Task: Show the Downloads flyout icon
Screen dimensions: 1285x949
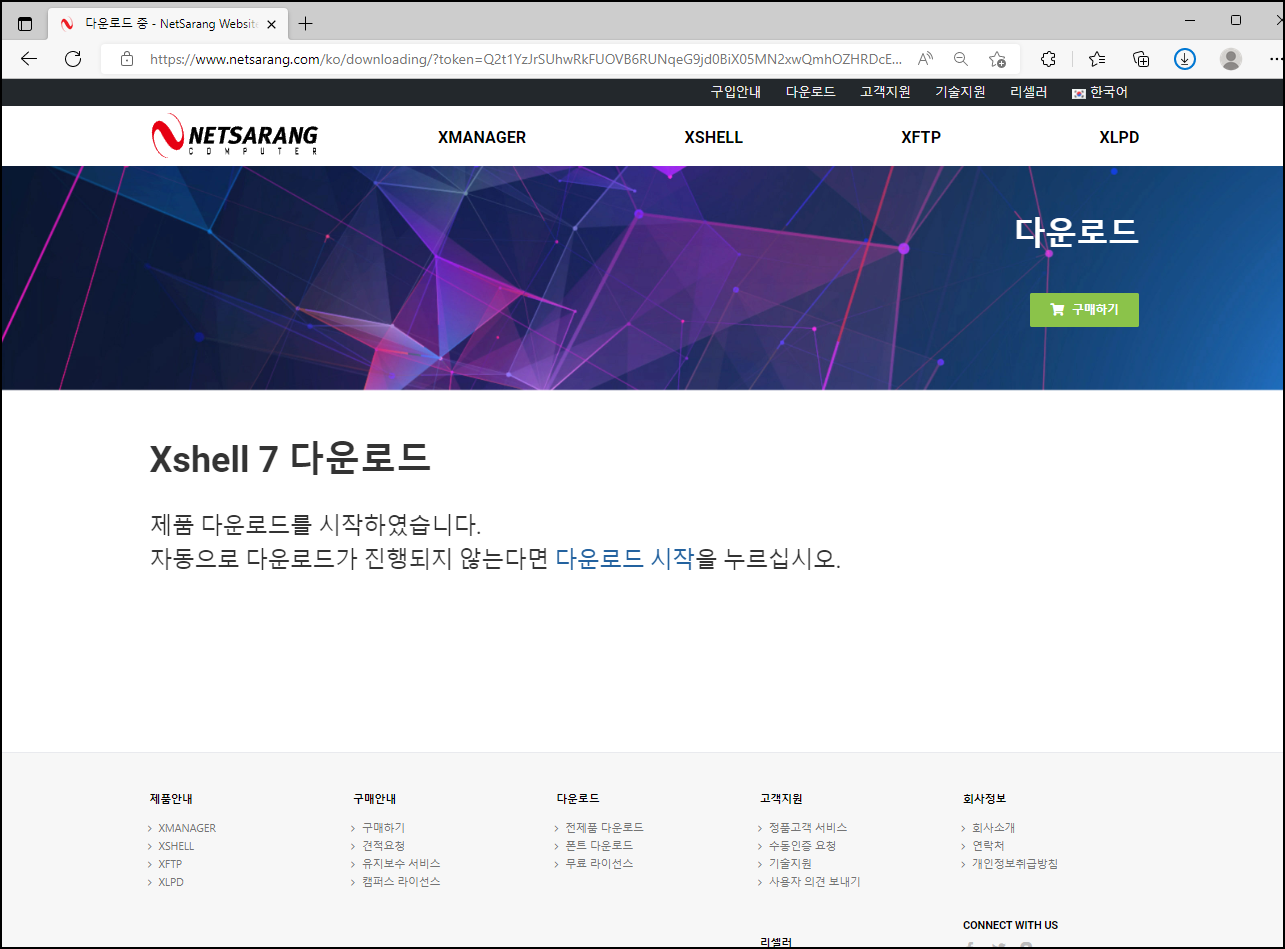Action: point(1185,59)
